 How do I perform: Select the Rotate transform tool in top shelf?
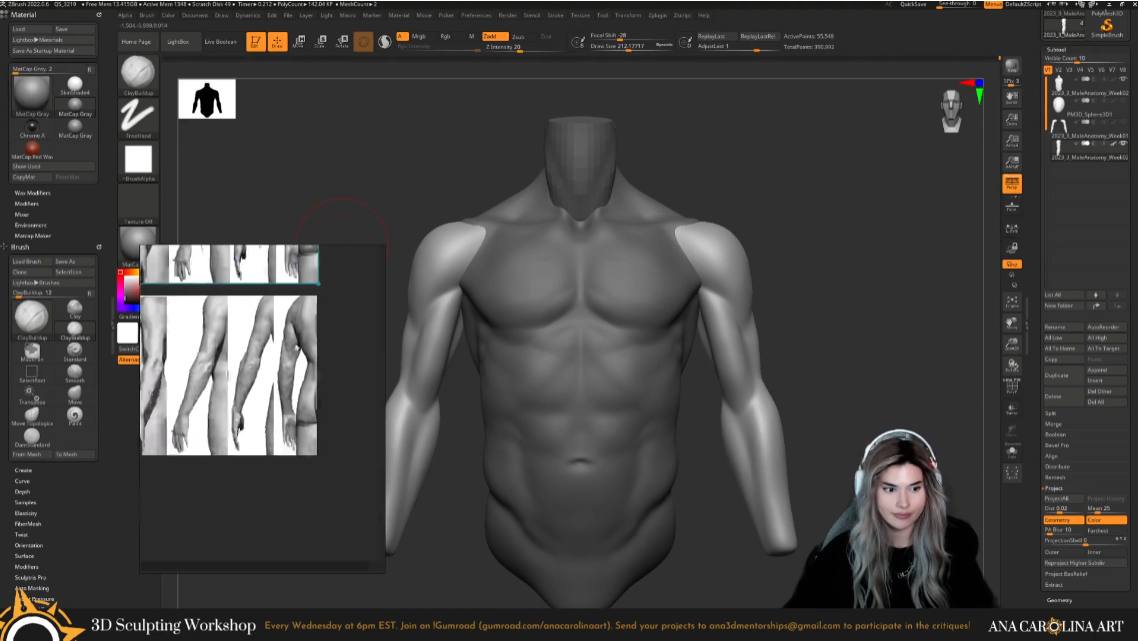(342, 42)
